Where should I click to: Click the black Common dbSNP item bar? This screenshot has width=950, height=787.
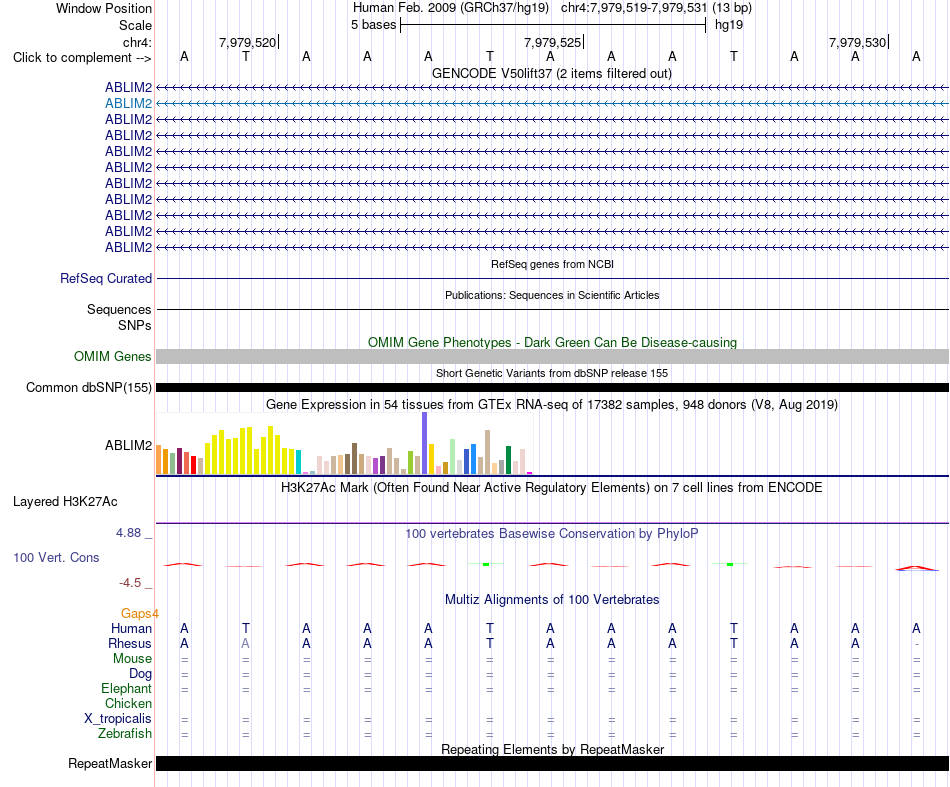(552, 387)
